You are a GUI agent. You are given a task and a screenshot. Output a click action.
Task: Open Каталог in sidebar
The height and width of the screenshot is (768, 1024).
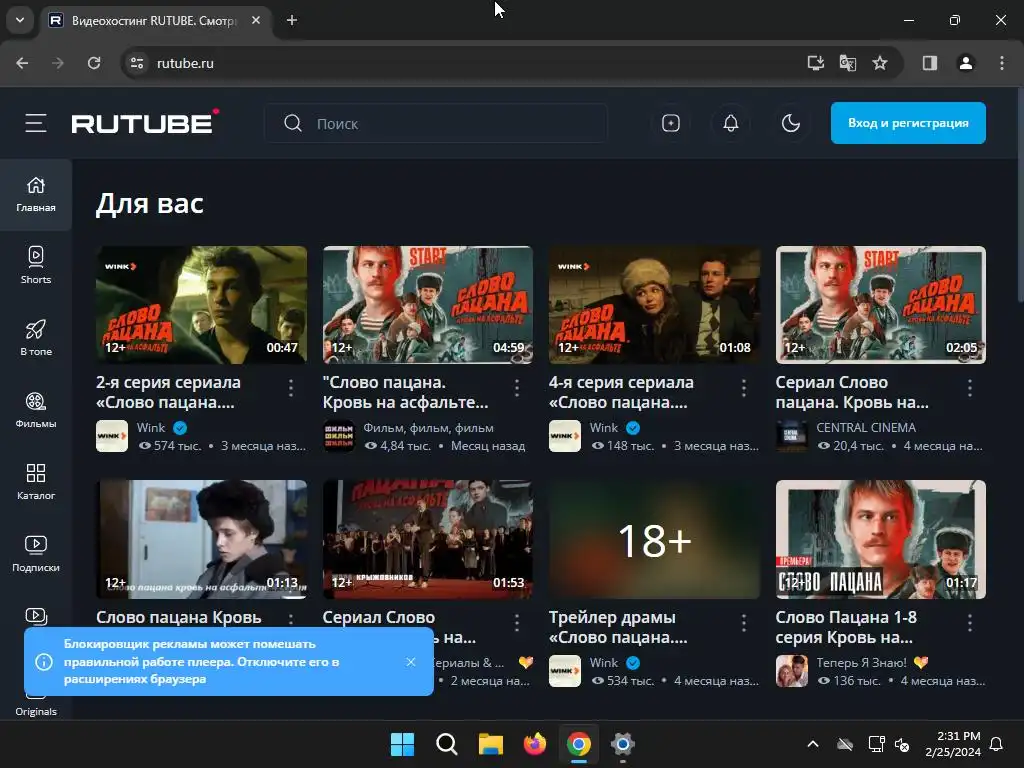click(36, 481)
